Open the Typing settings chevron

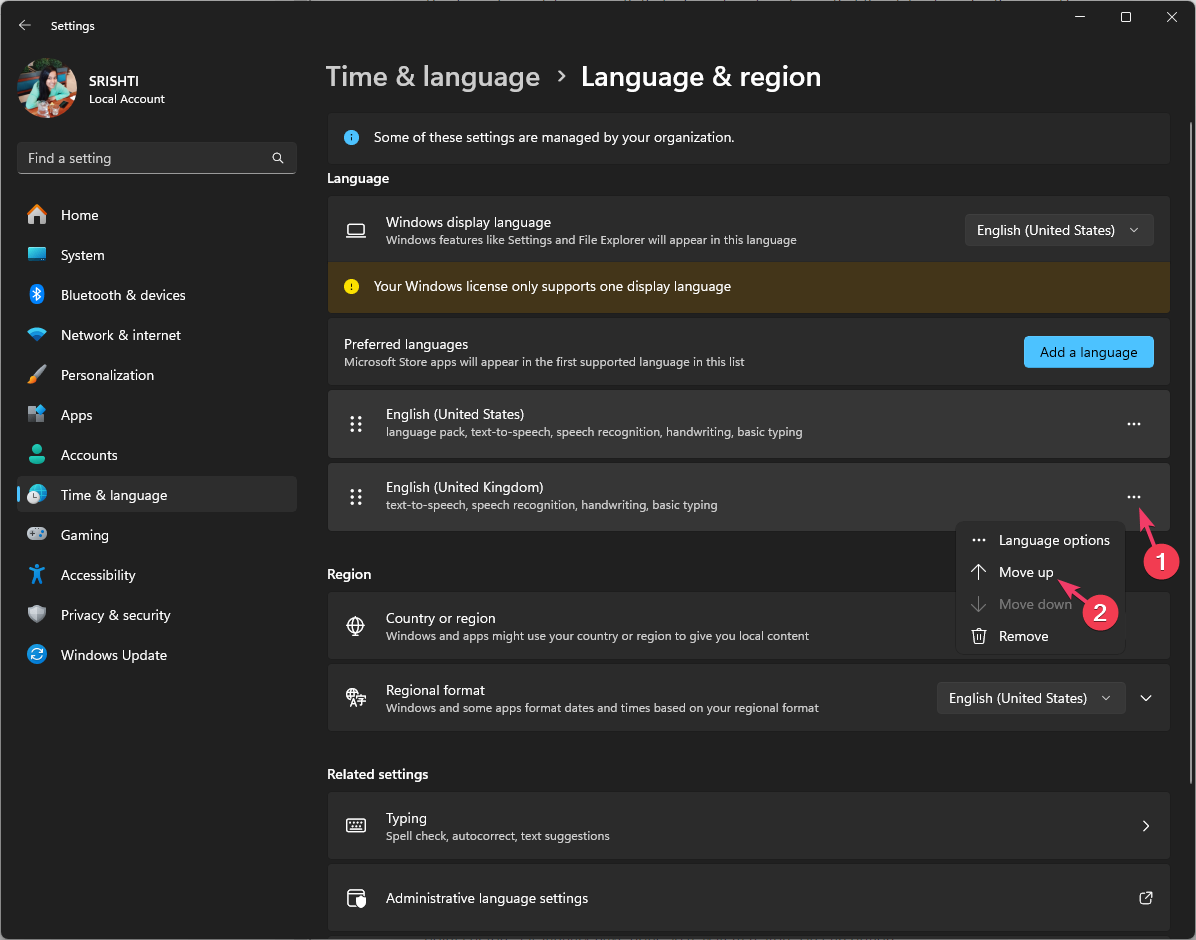point(1146,826)
